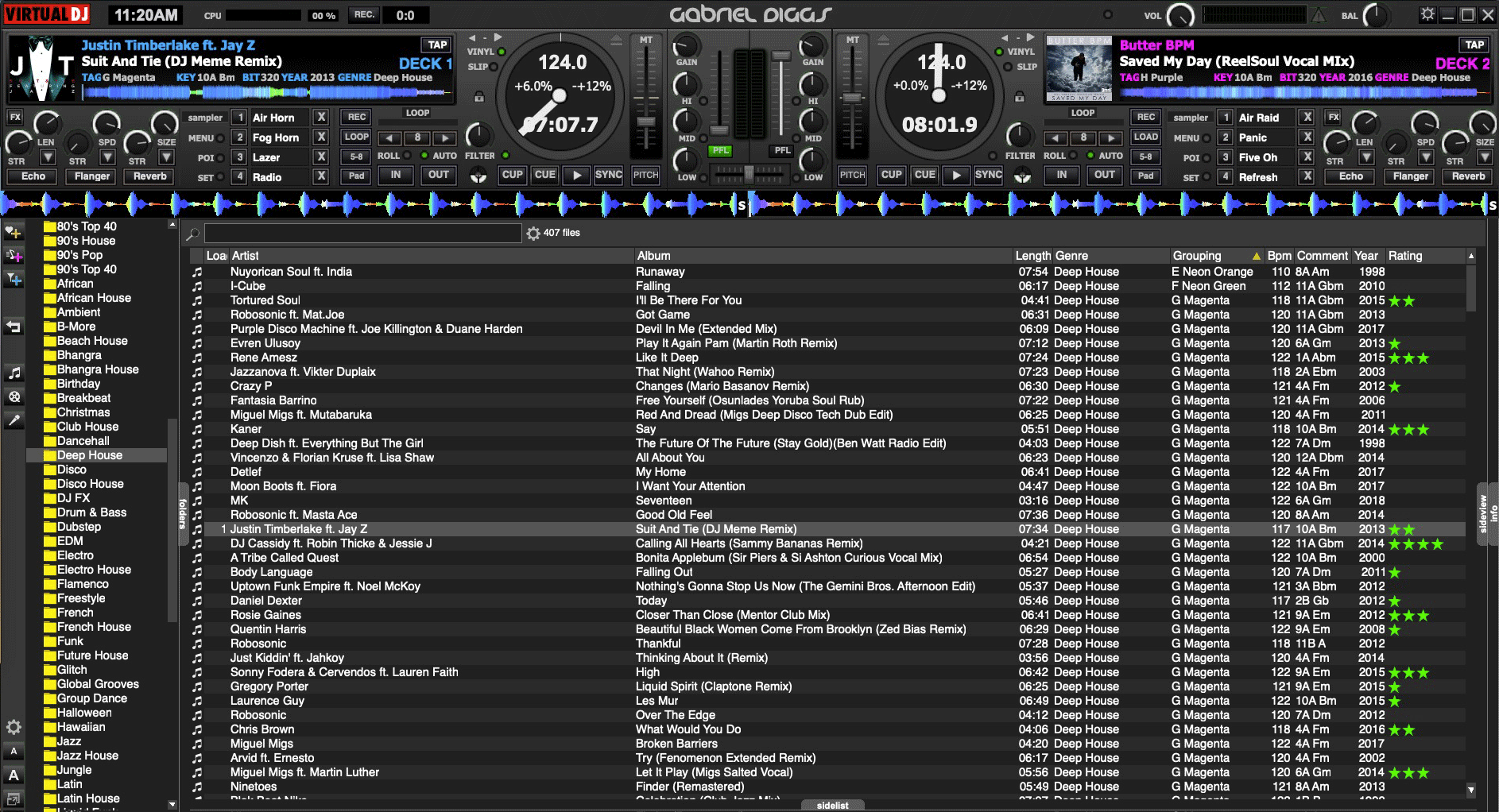
Task: Open the Echo effect dropdown on Deck 1
Action: (48, 157)
